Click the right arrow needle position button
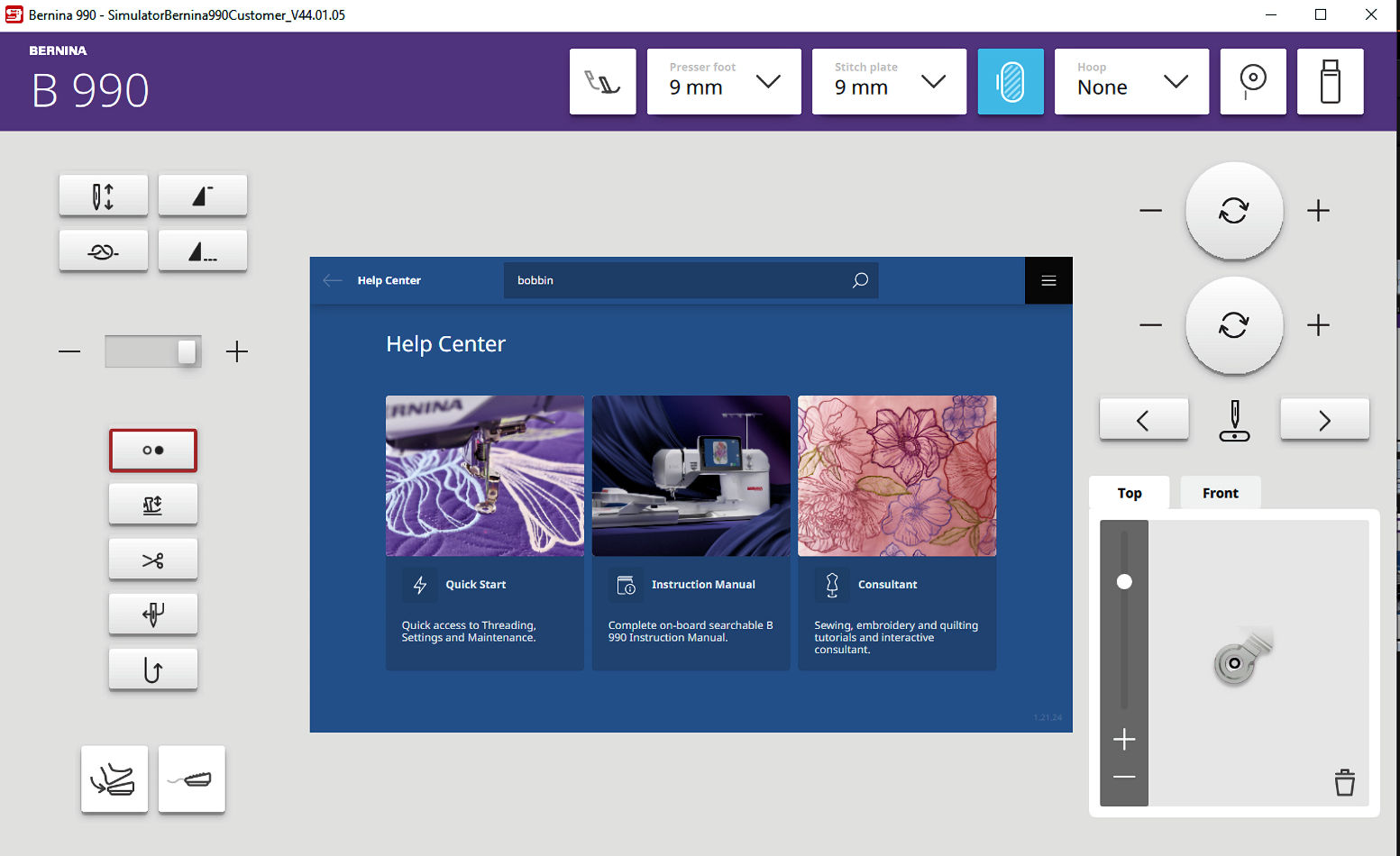The image size is (1400, 856). (1324, 420)
